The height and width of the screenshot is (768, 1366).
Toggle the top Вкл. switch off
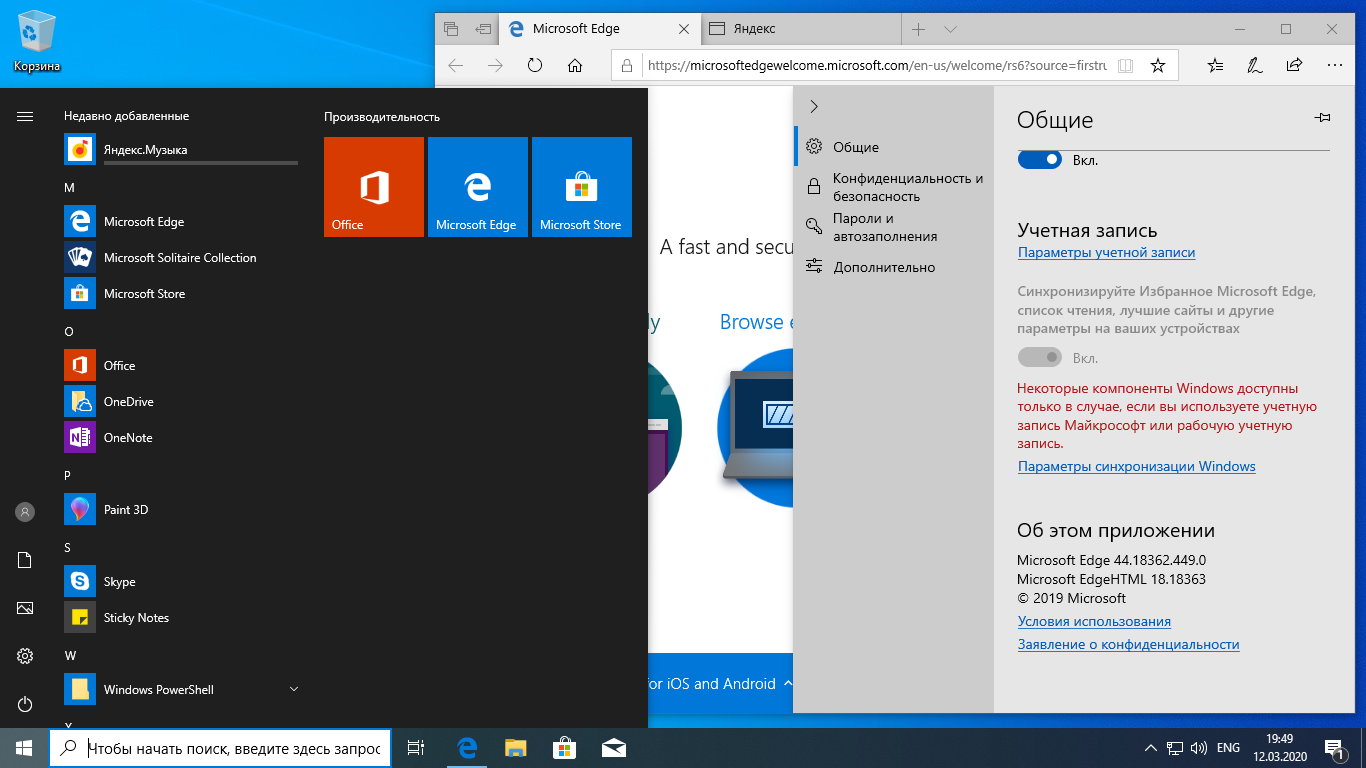pyautogui.click(x=1040, y=160)
